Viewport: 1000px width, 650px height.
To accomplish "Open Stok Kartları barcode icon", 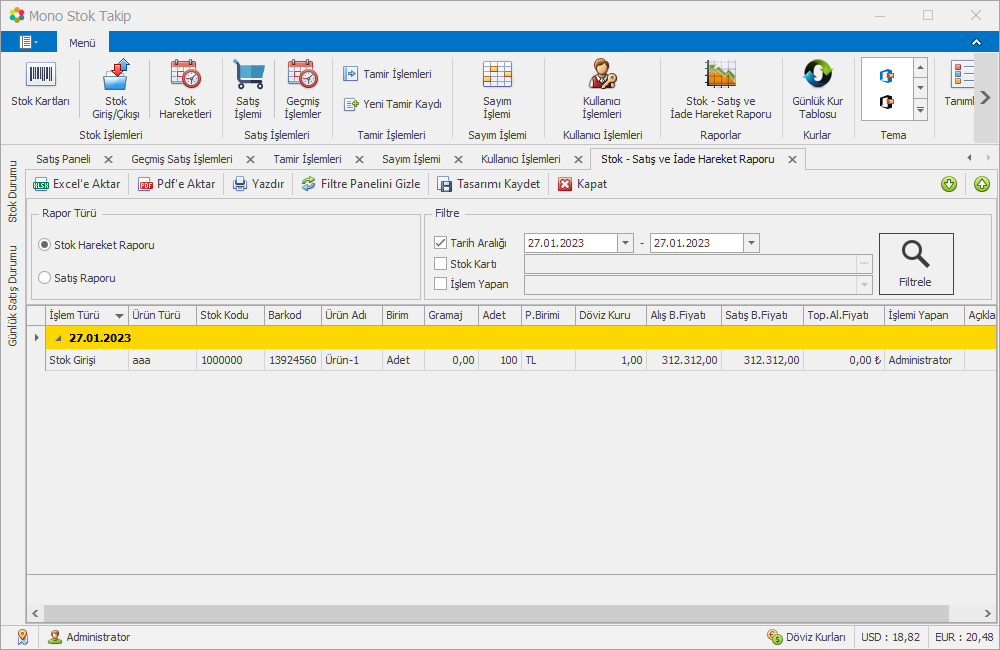I will pos(40,76).
